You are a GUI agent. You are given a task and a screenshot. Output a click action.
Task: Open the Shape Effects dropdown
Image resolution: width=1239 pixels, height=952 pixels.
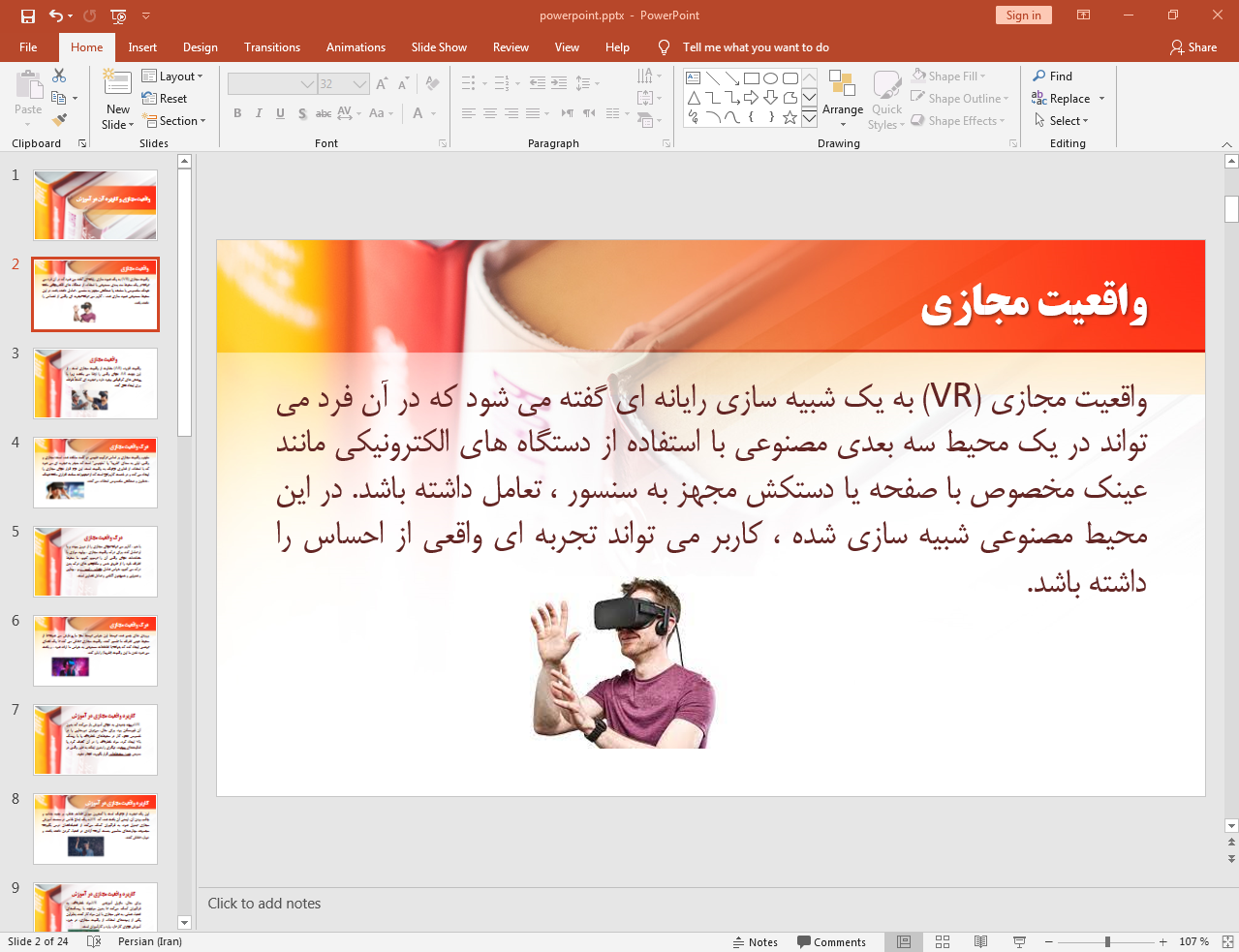[x=958, y=121]
